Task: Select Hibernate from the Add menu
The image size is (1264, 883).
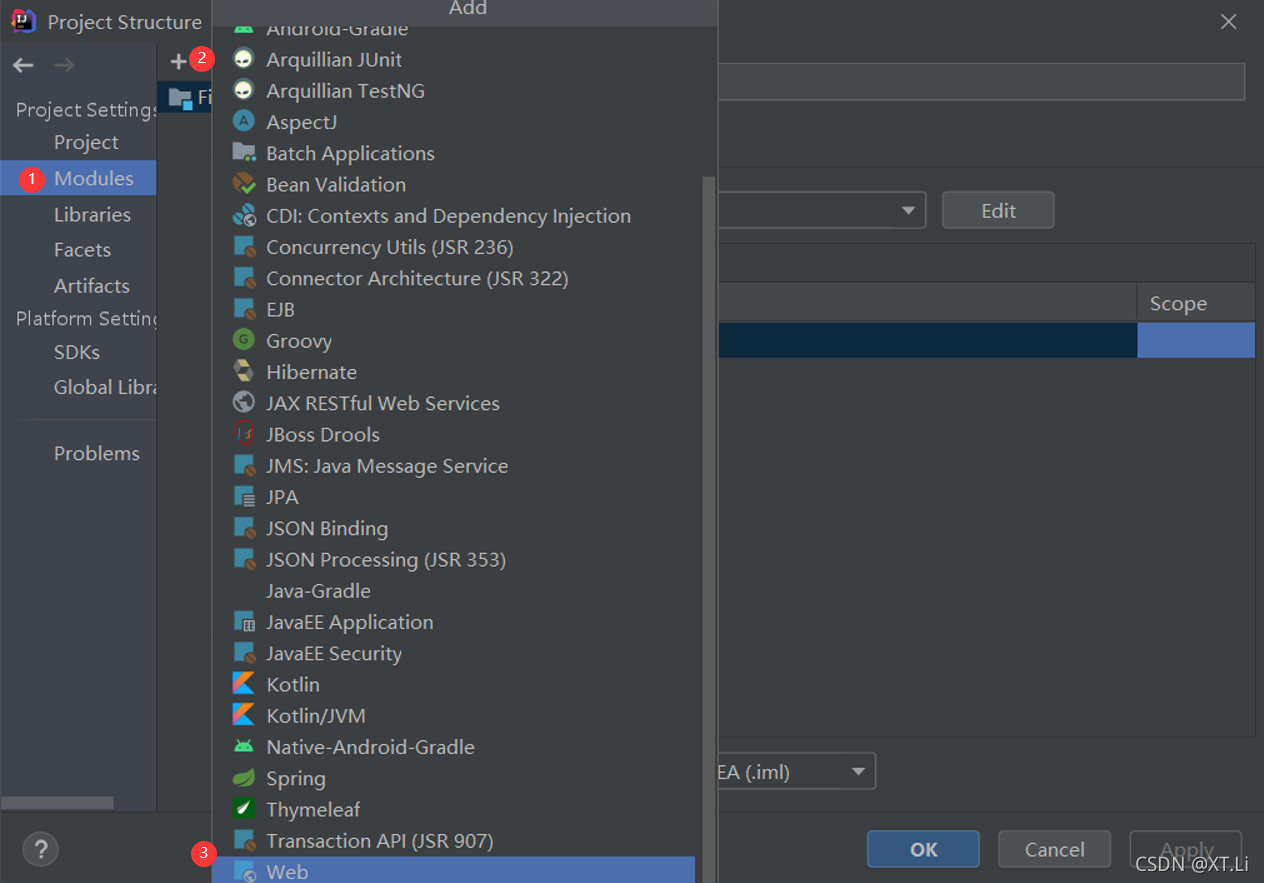Action: (x=453, y=372)
